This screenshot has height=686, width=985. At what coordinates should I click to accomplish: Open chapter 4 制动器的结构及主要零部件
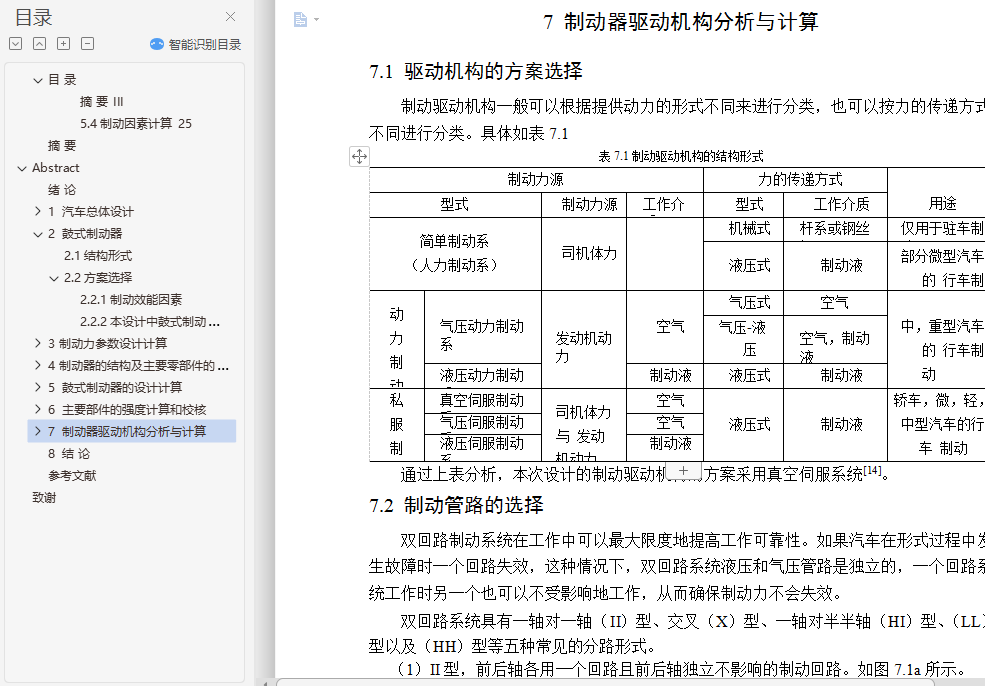click(x=139, y=366)
